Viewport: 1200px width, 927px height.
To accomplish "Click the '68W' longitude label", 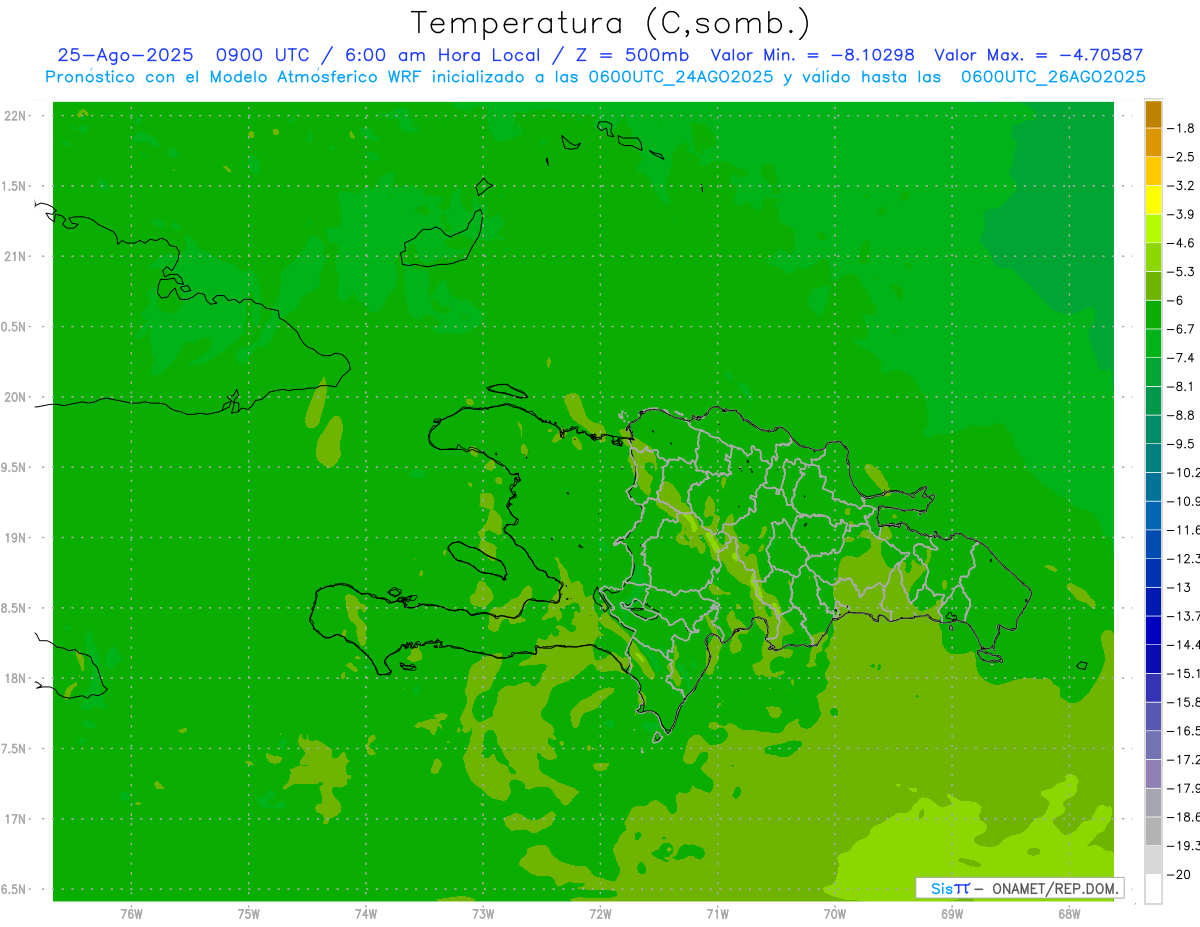I will pyautogui.click(x=1069, y=914).
